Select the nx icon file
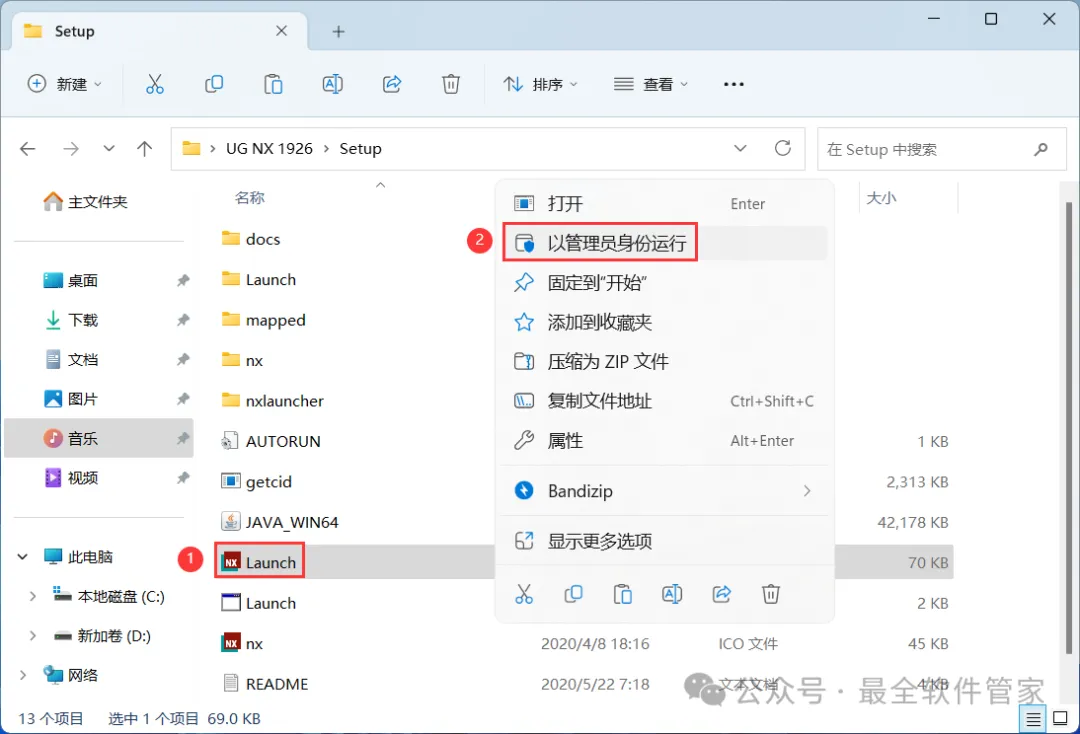Viewport: 1080px width, 734px height. pyautogui.click(x=242, y=643)
